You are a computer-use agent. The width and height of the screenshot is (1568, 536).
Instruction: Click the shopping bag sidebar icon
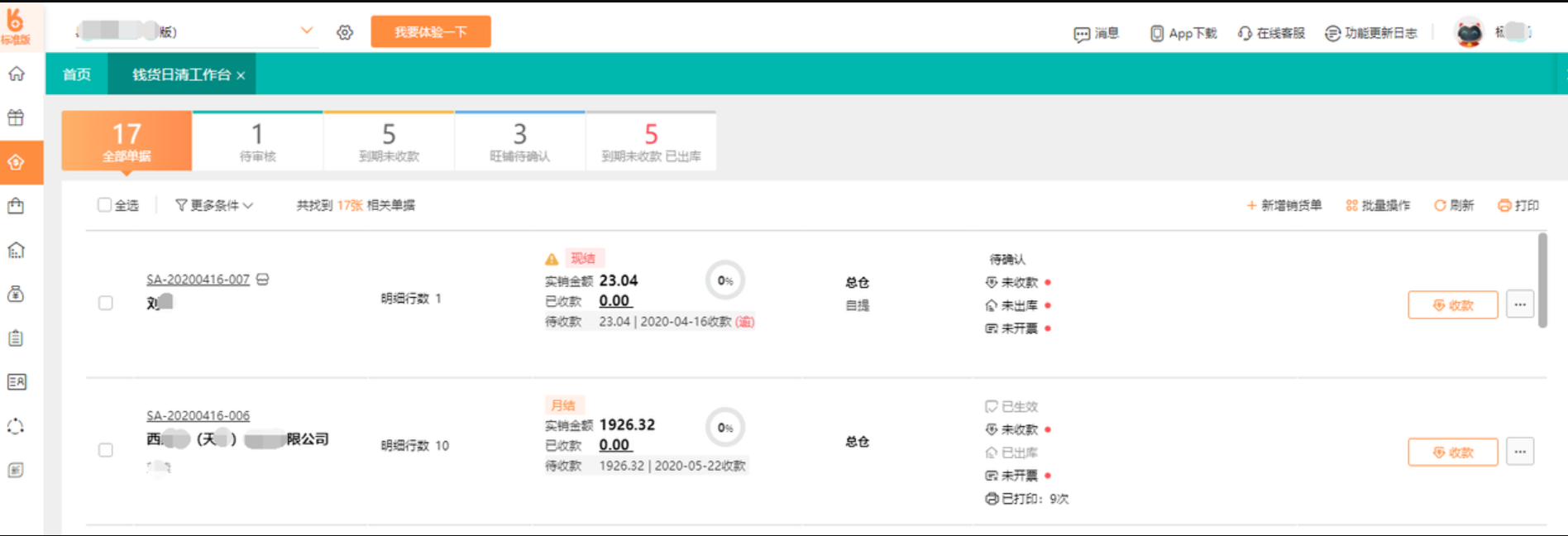[17, 206]
